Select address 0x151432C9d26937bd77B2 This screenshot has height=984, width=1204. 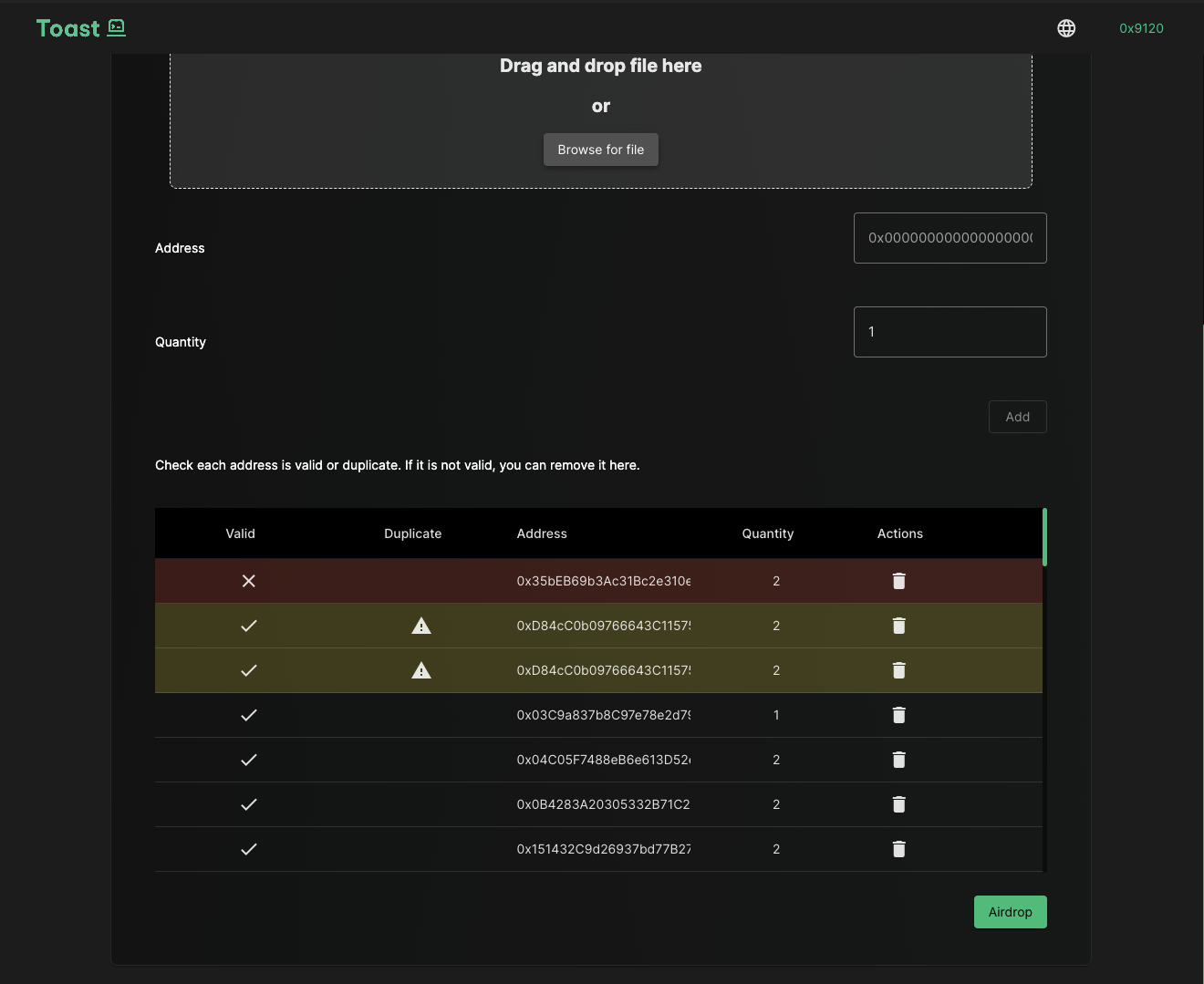click(x=604, y=849)
